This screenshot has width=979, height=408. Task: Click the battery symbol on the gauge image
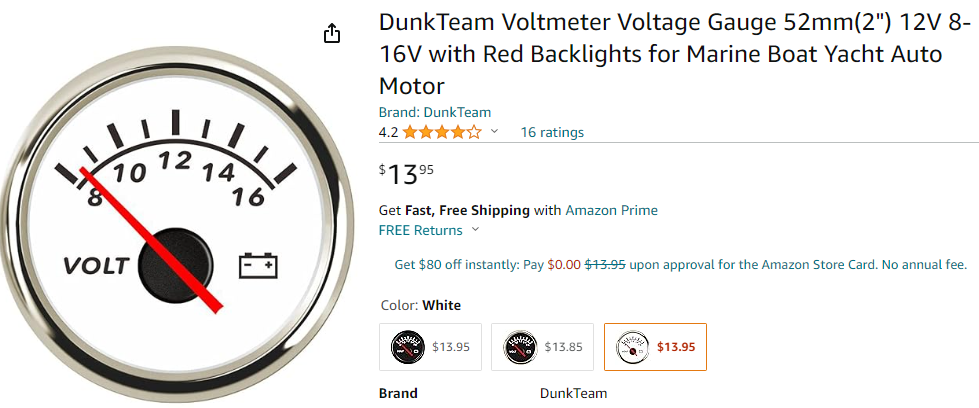(258, 265)
